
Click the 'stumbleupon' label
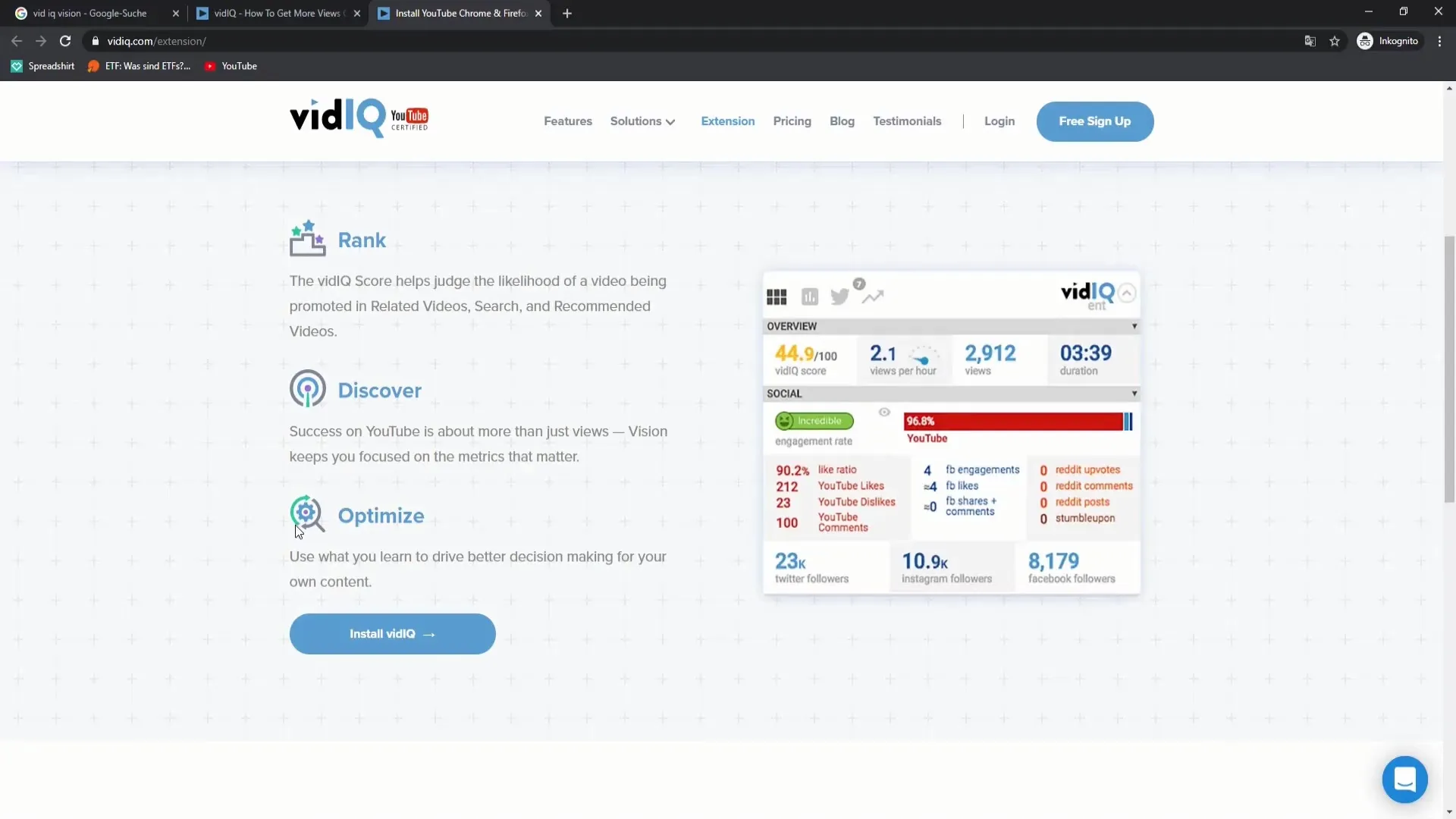(1085, 518)
